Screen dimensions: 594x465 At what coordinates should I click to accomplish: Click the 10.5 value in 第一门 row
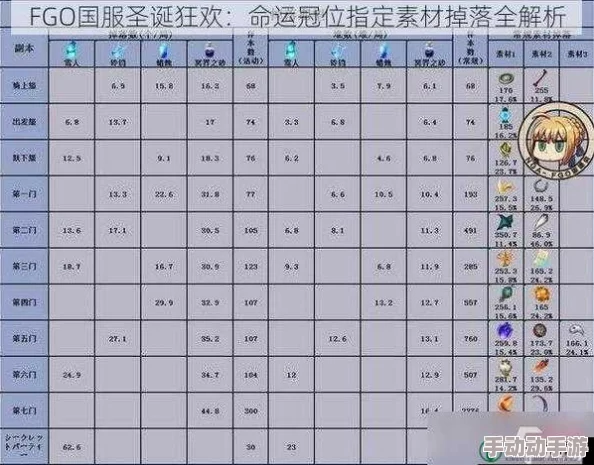pyautogui.click(x=384, y=194)
